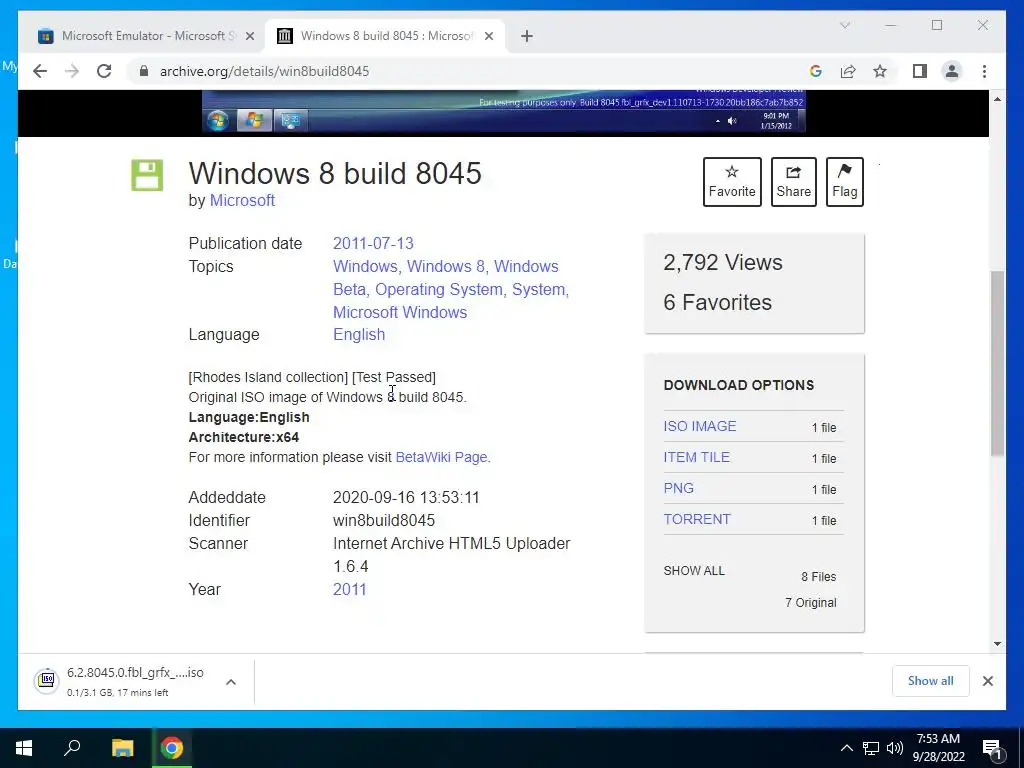This screenshot has width=1024, height=768.
Task: Open the notification center icon
Action: [x=992, y=749]
